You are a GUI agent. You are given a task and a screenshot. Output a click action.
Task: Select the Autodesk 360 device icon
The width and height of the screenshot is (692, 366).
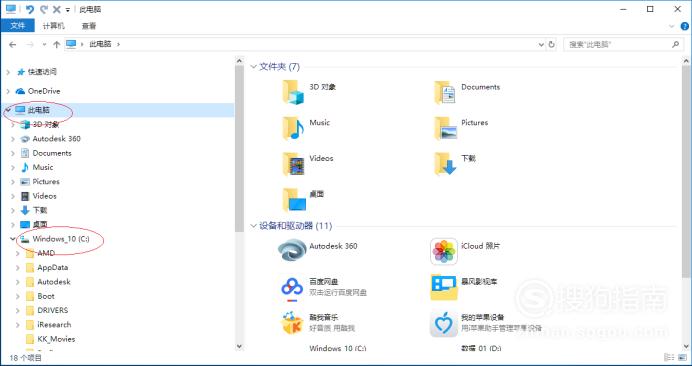(292, 251)
